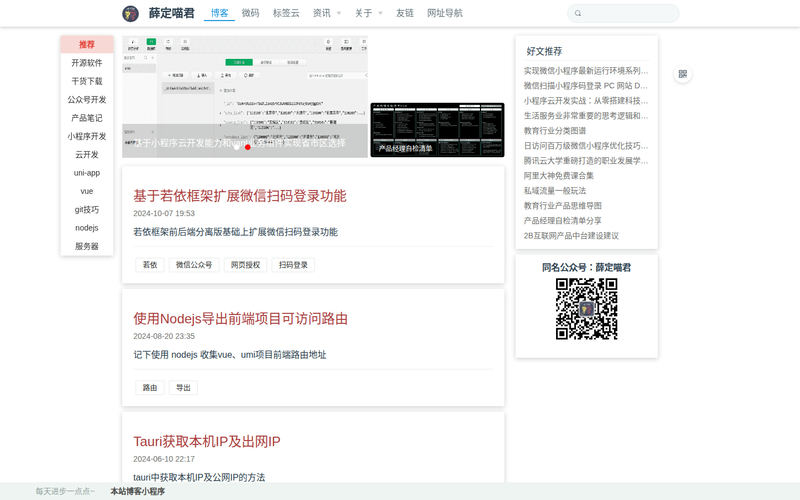800x500 pixels.
Task: Open post 基于若依框架扩展微信扫码登录功能
Action: (x=240, y=196)
